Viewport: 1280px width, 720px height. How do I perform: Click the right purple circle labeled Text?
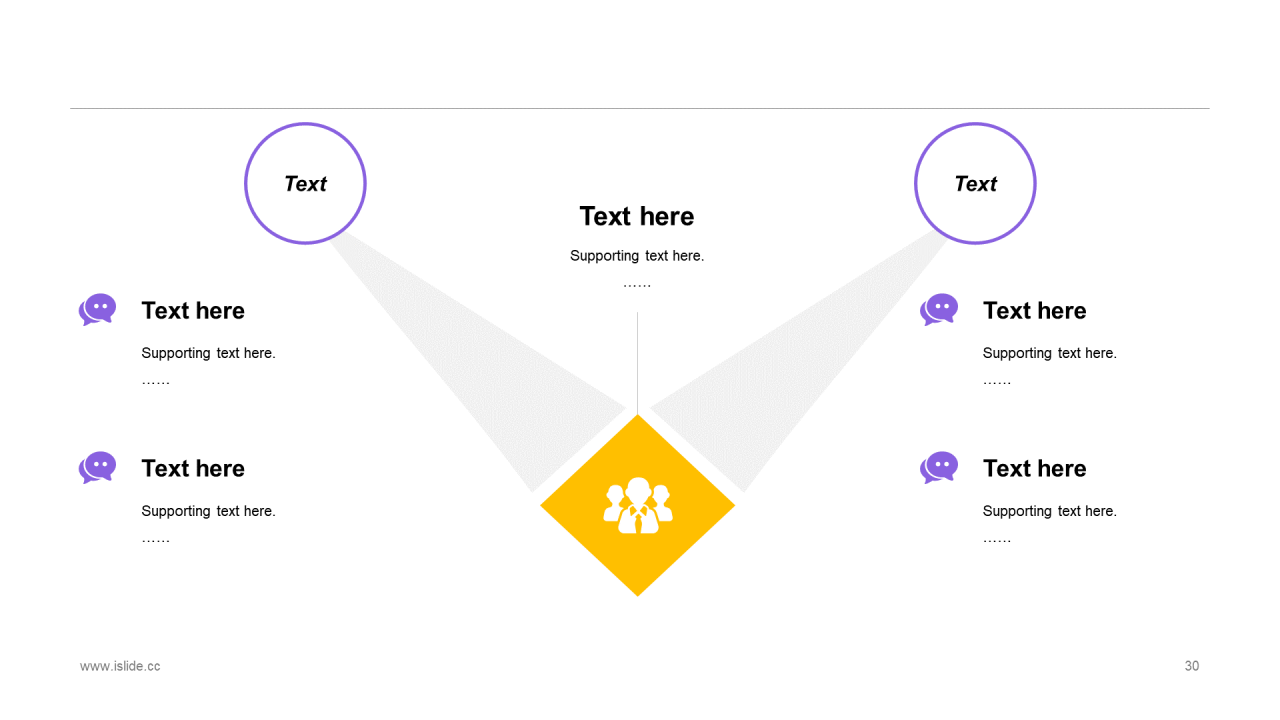click(x=975, y=183)
